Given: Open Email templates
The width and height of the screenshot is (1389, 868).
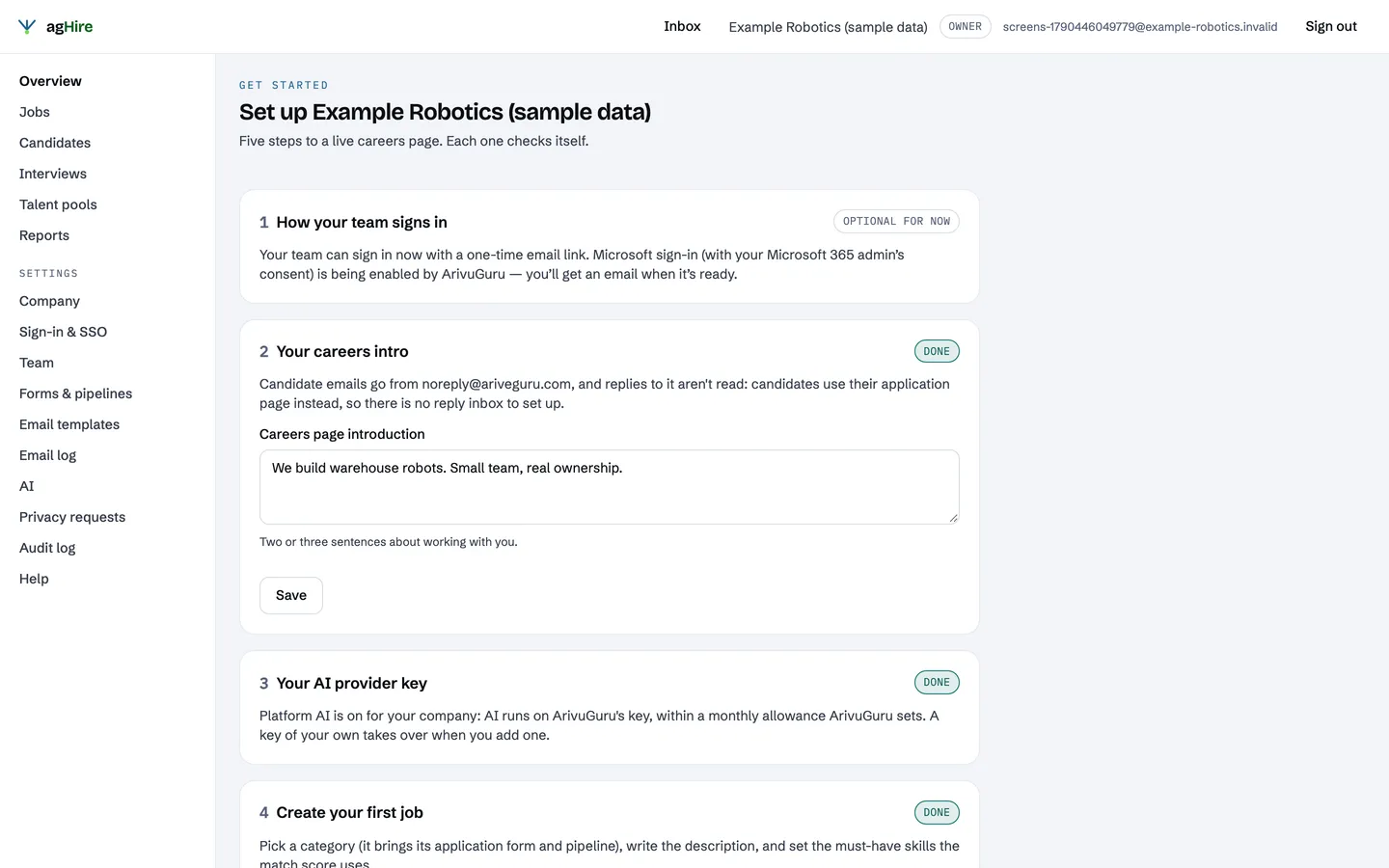Looking at the screenshot, I should 69,424.
